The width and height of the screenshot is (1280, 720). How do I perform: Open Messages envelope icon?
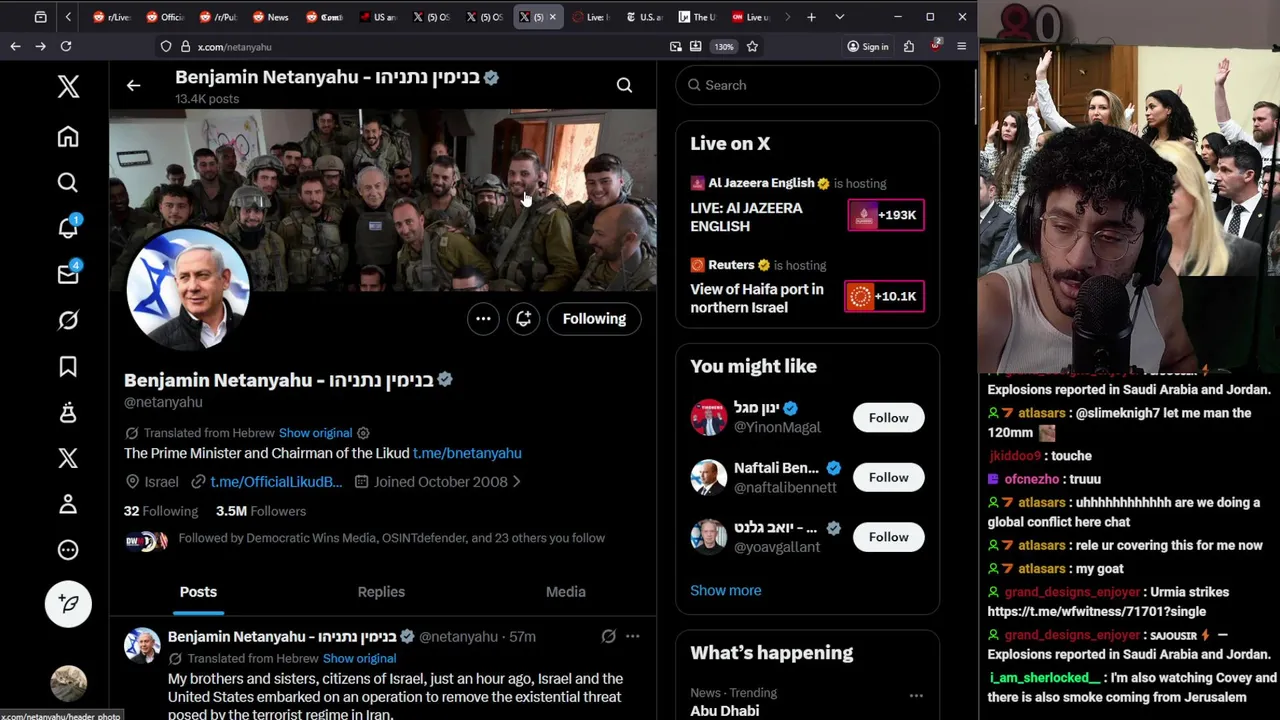[68, 274]
